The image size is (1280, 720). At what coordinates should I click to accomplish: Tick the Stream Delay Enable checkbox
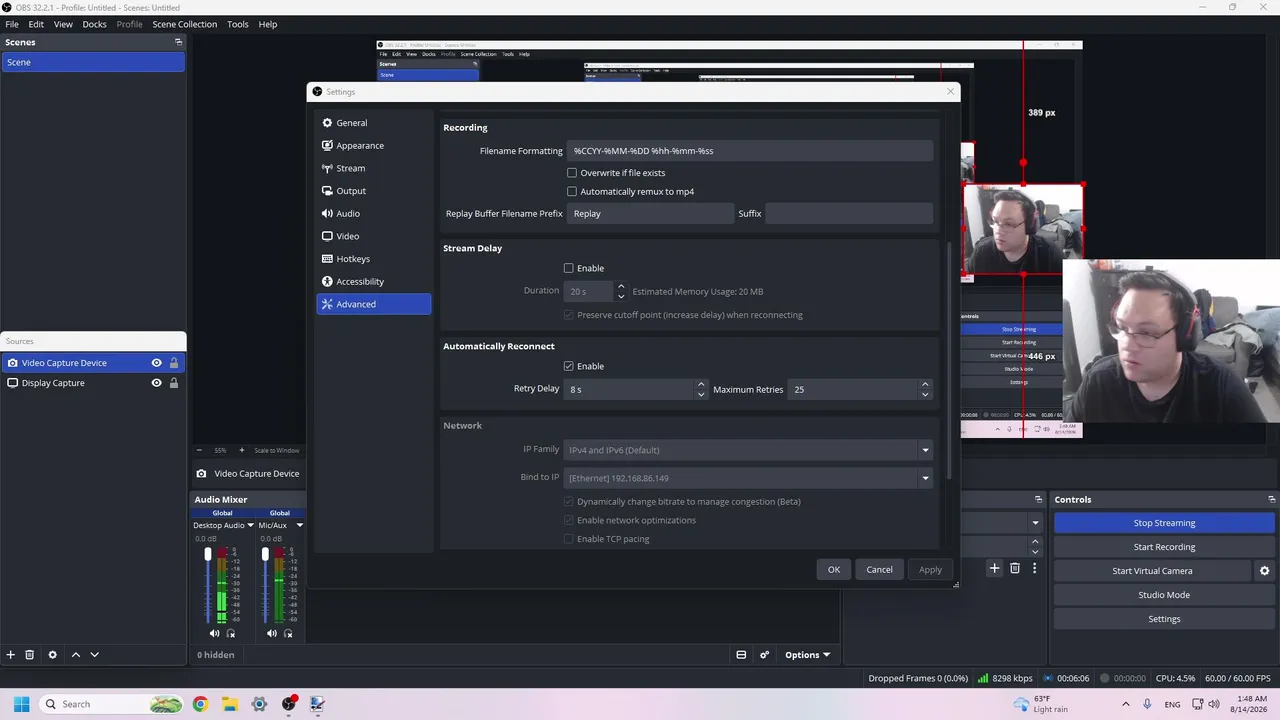[x=569, y=268]
